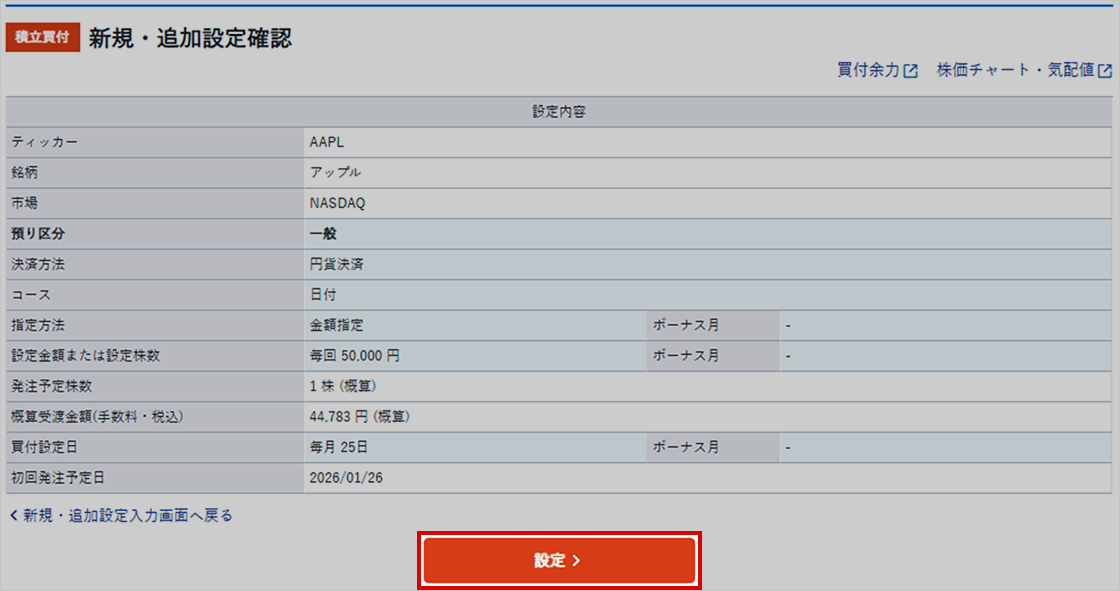Click the 一般 account type value
The image size is (1120, 591).
(323, 234)
